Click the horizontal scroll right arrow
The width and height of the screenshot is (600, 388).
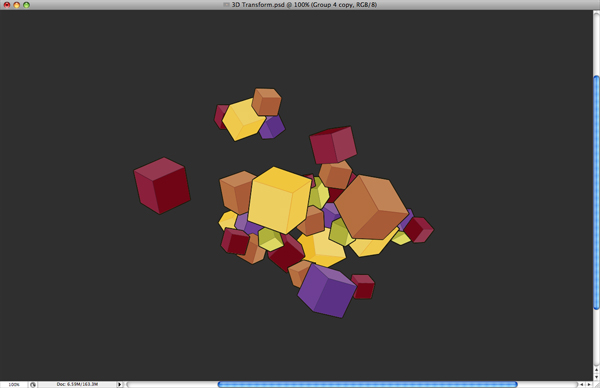click(x=589, y=385)
